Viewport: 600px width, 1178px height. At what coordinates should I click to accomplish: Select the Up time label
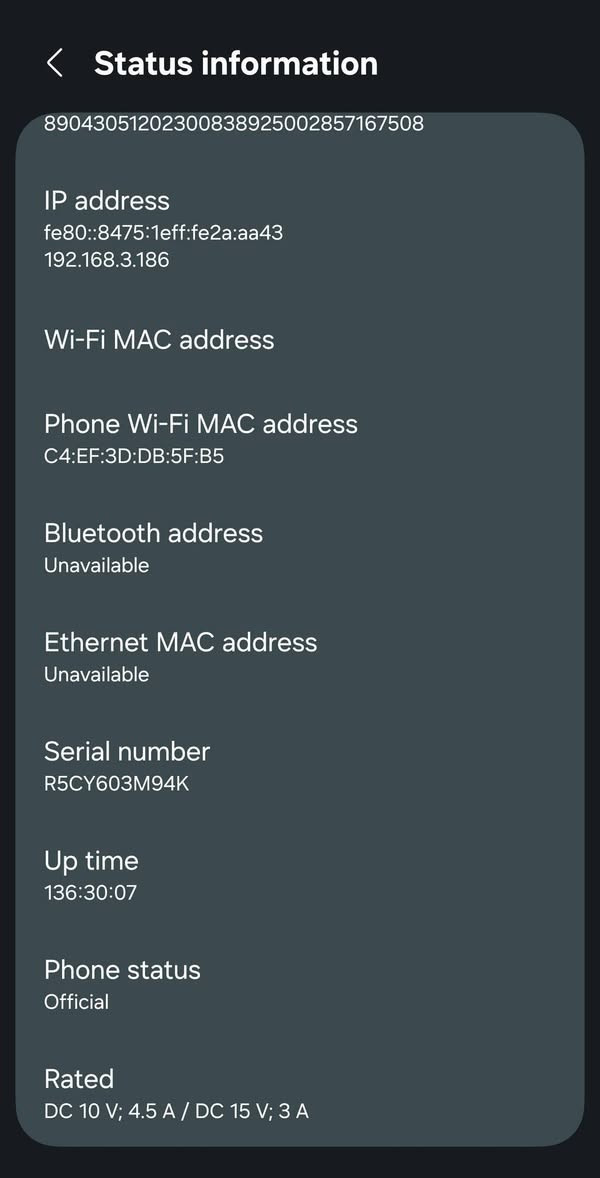(91, 860)
